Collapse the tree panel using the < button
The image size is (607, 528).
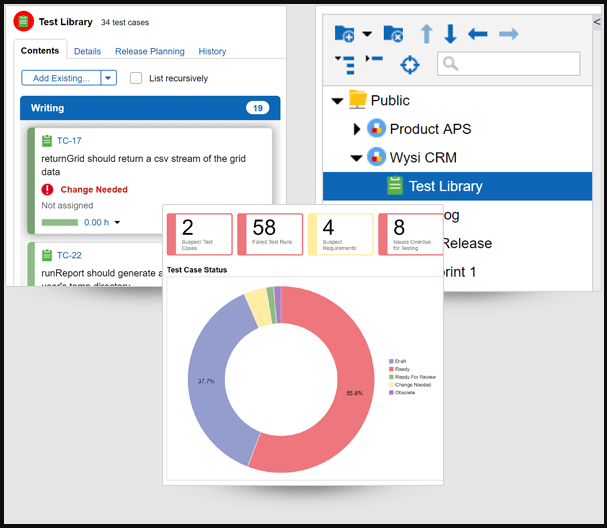pyautogui.click(x=597, y=22)
